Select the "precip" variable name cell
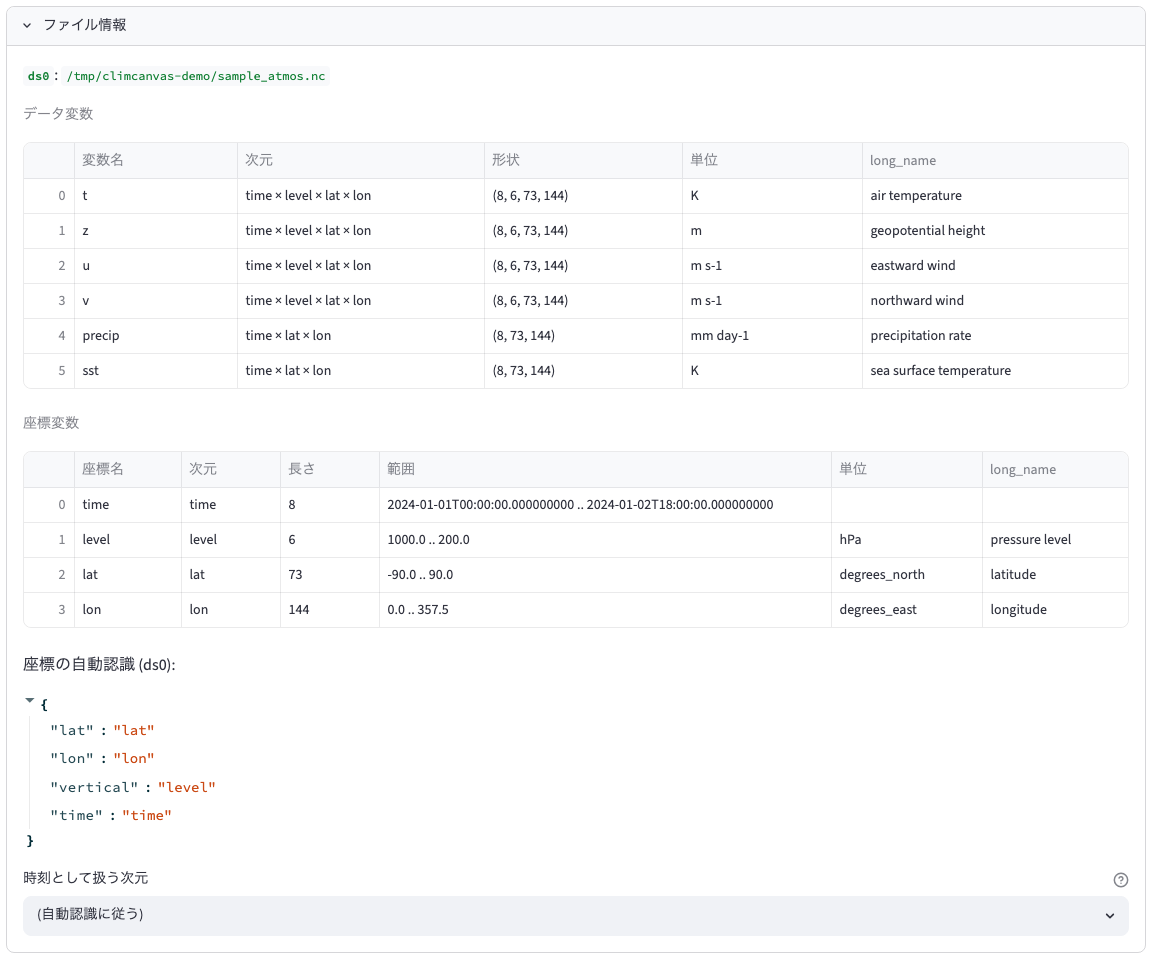Image resolution: width=1152 pixels, height=958 pixels. click(156, 336)
